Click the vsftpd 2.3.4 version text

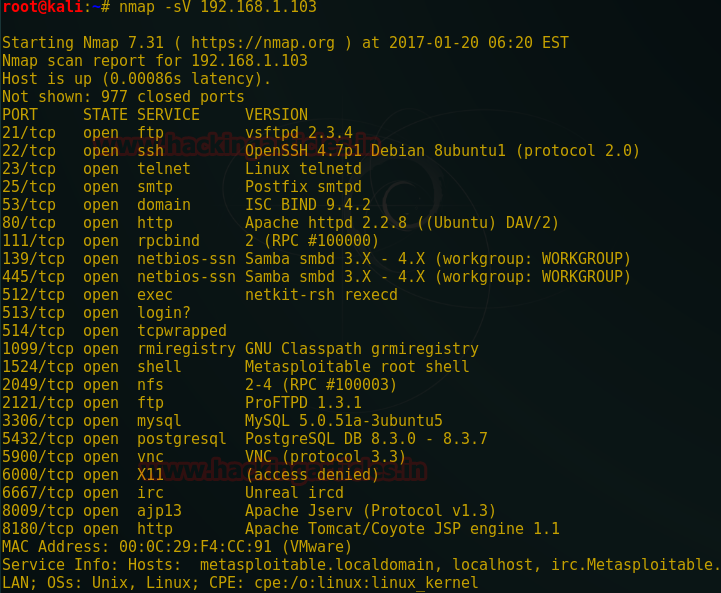299,133
